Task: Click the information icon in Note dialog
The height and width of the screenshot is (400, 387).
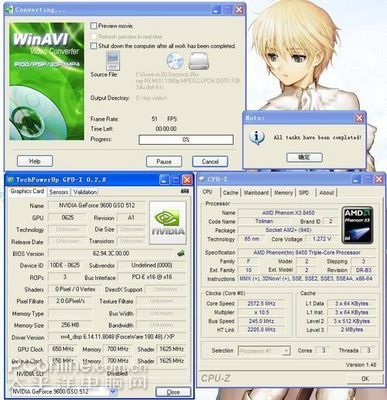Action: coord(257,137)
